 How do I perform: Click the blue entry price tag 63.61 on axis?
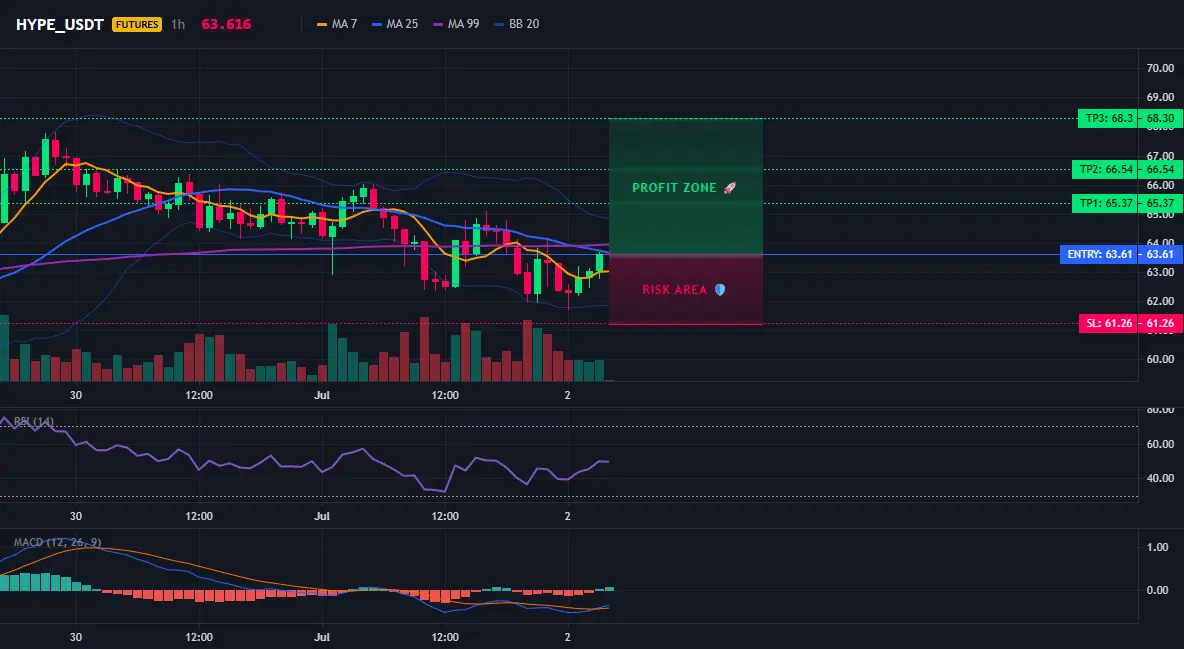click(1161, 255)
